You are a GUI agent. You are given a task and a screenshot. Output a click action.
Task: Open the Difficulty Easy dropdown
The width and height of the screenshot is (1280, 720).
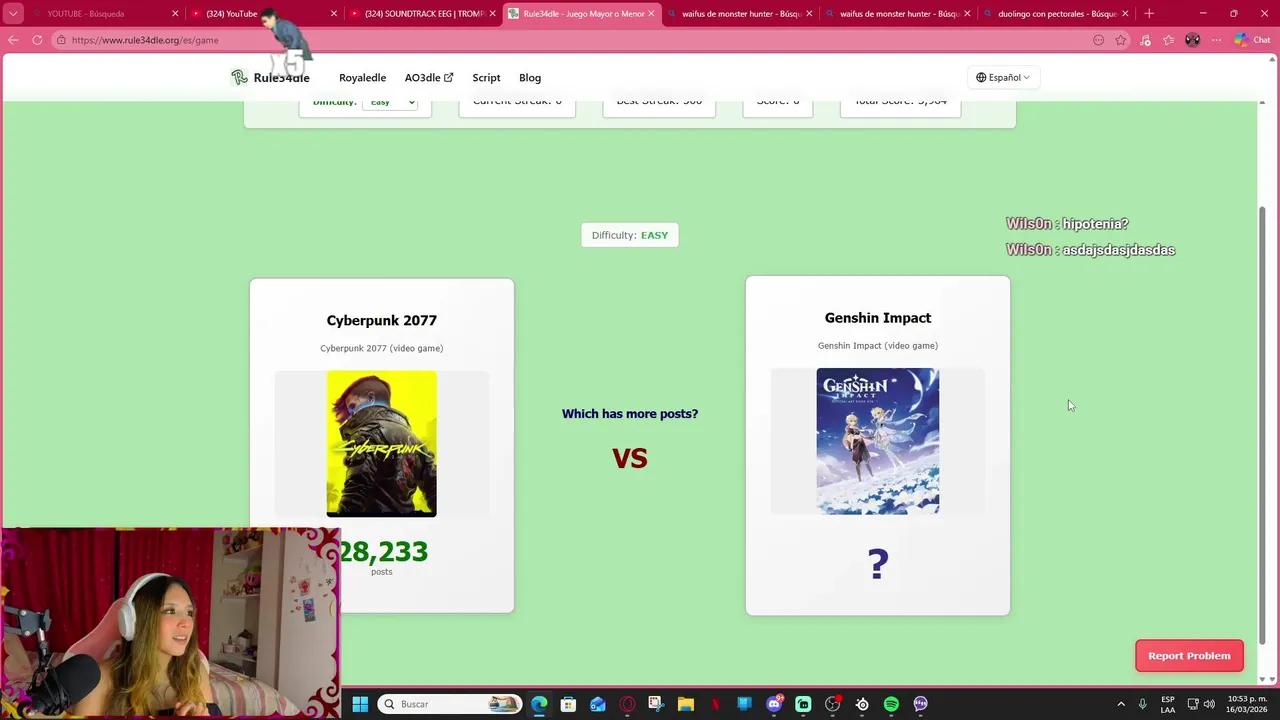pyautogui.click(x=389, y=102)
